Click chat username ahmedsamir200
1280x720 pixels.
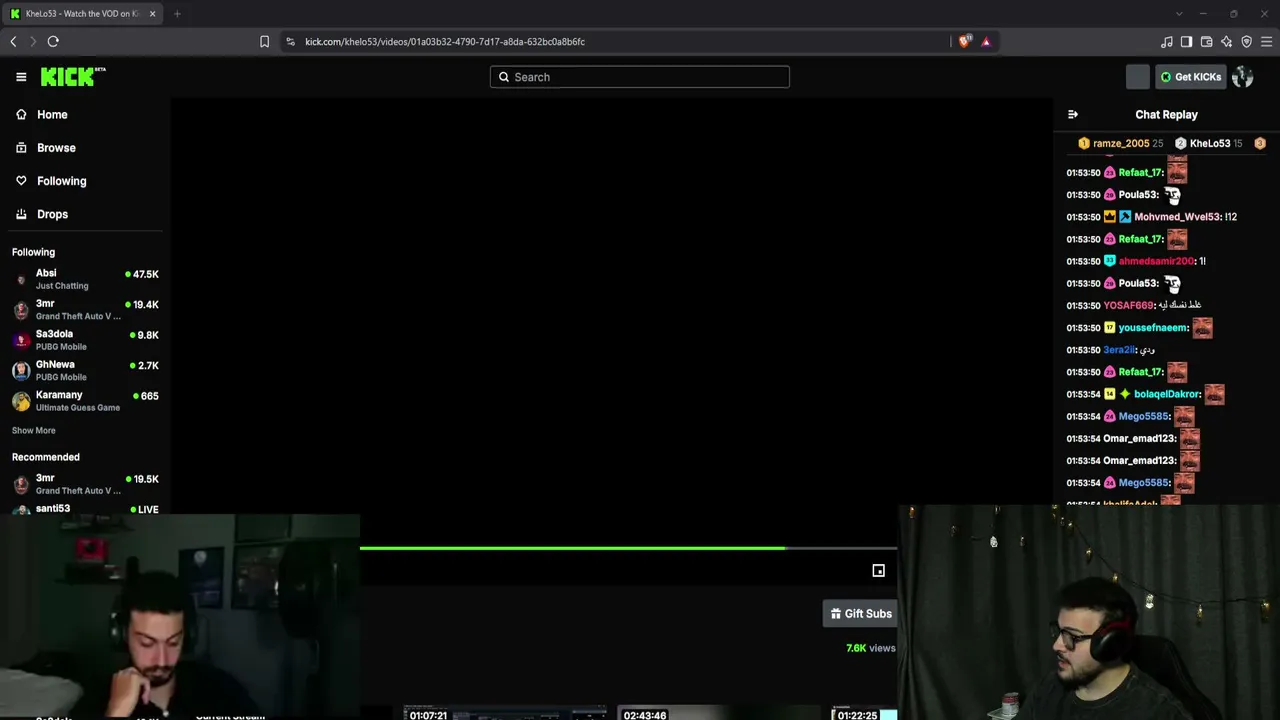pos(1156,261)
